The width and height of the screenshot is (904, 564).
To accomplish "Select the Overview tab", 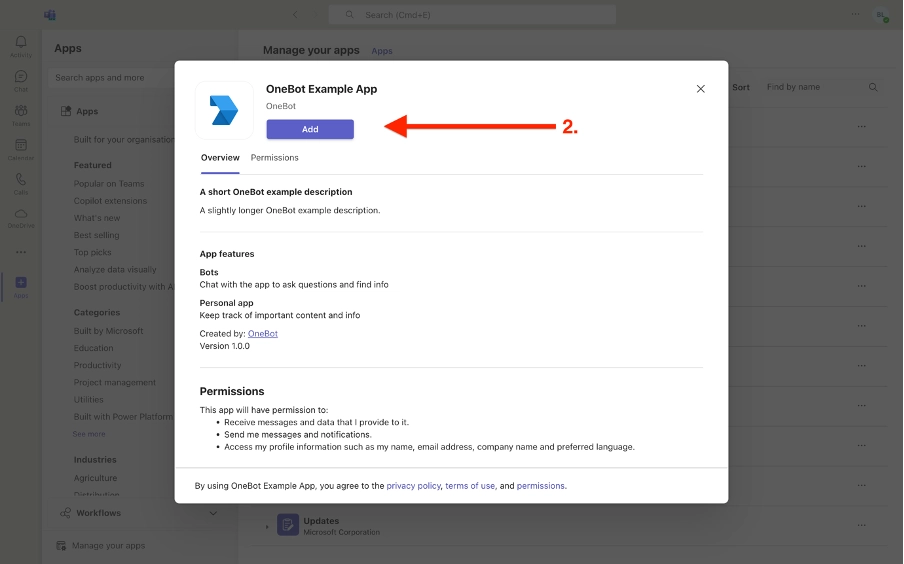I will pos(220,157).
